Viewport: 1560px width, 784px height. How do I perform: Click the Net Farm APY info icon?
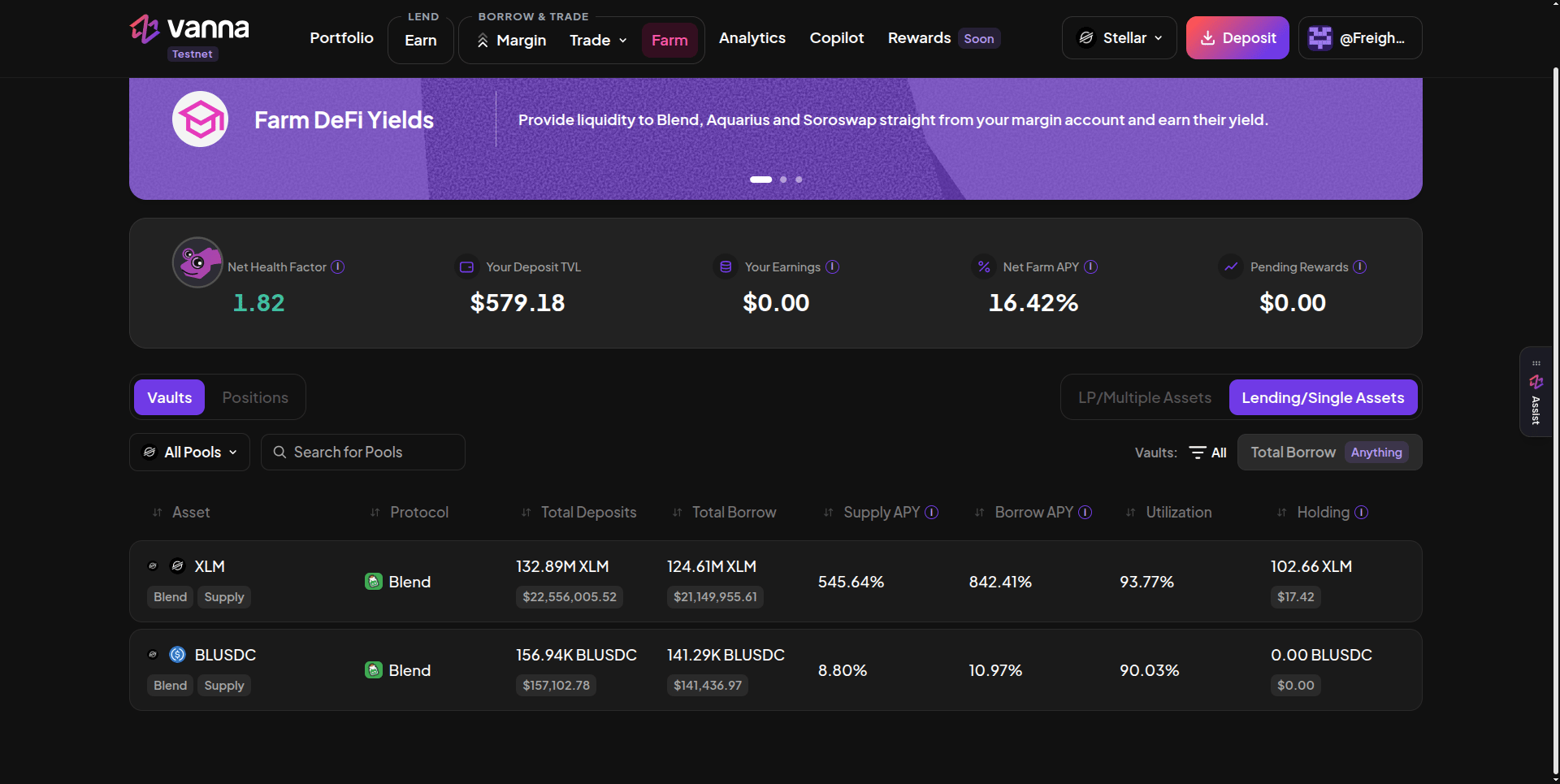point(1090,267)
